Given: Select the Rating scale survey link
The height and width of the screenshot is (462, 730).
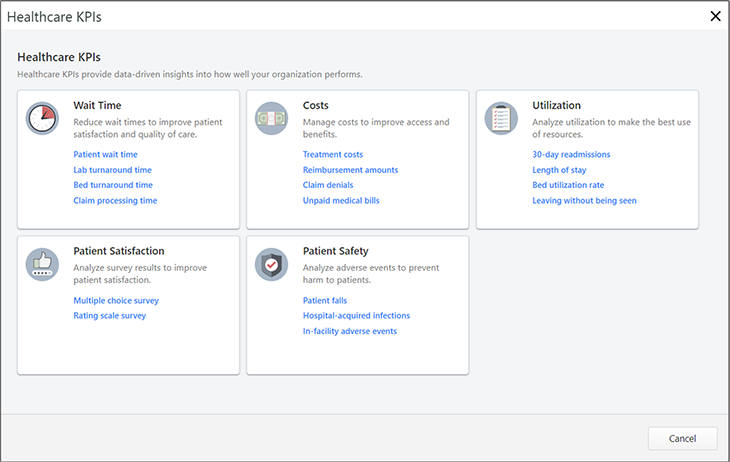Looking at the screenshot, I should [x=110, y=315].
